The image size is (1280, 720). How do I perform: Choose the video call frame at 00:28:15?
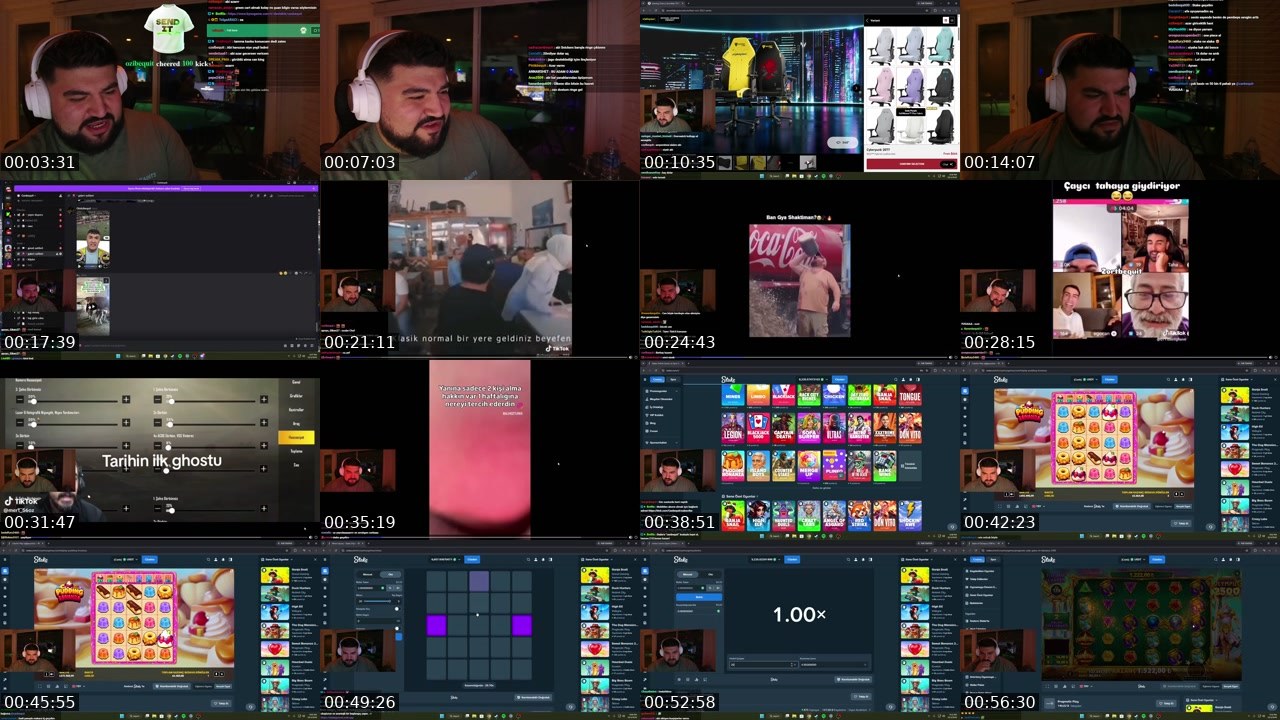pyautogui.click(x=1120, y=270)
